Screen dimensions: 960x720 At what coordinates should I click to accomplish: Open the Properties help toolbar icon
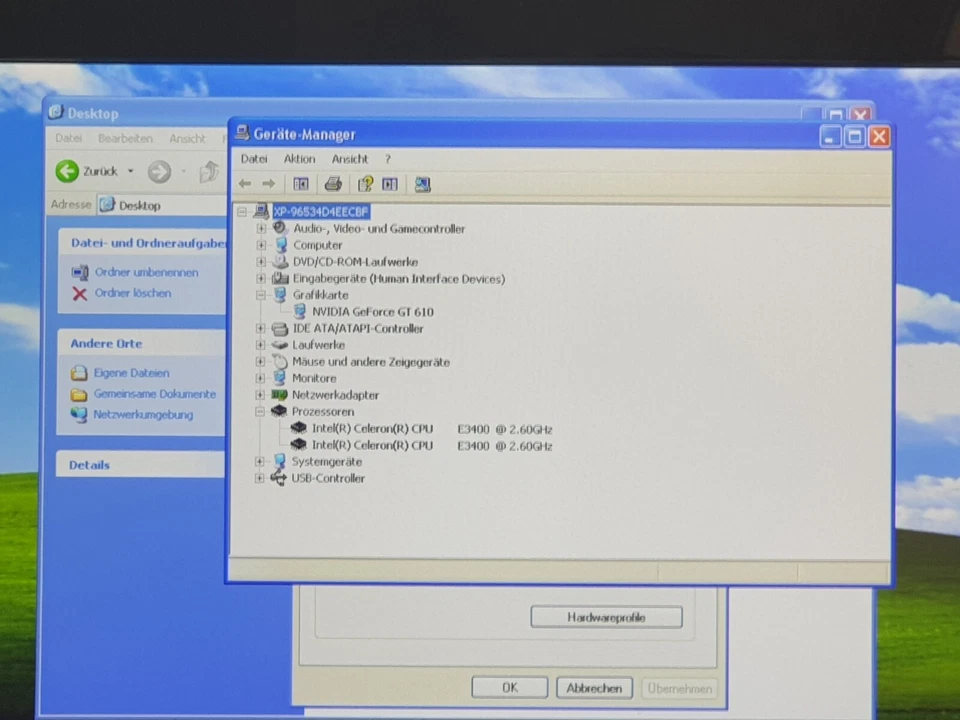coord(366,184)
